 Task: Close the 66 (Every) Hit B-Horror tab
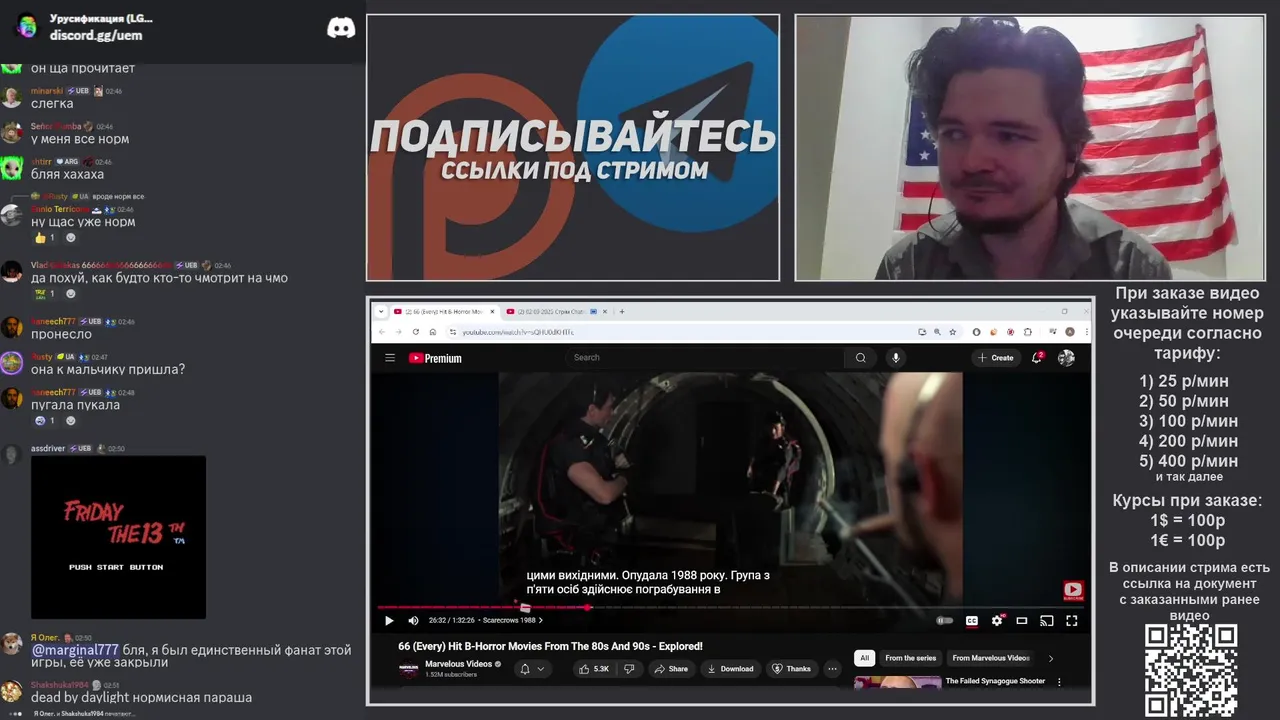click(x=492, y=311)
